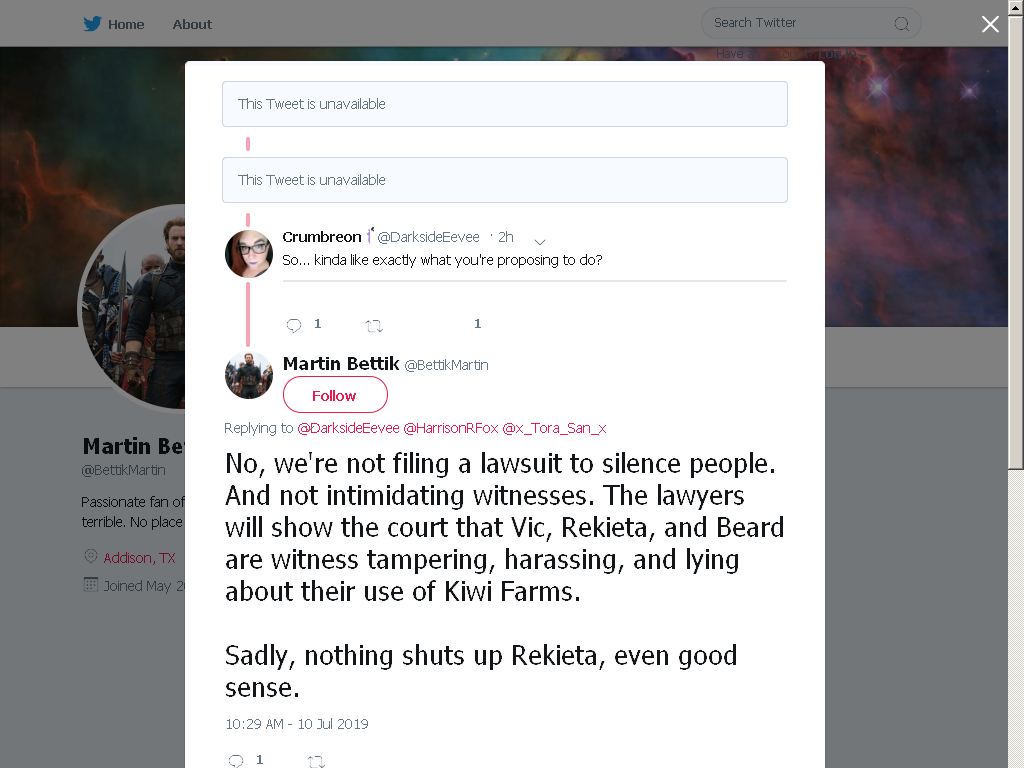Open Crumbreon's profile picture
1024x768 pixels.
249,254
